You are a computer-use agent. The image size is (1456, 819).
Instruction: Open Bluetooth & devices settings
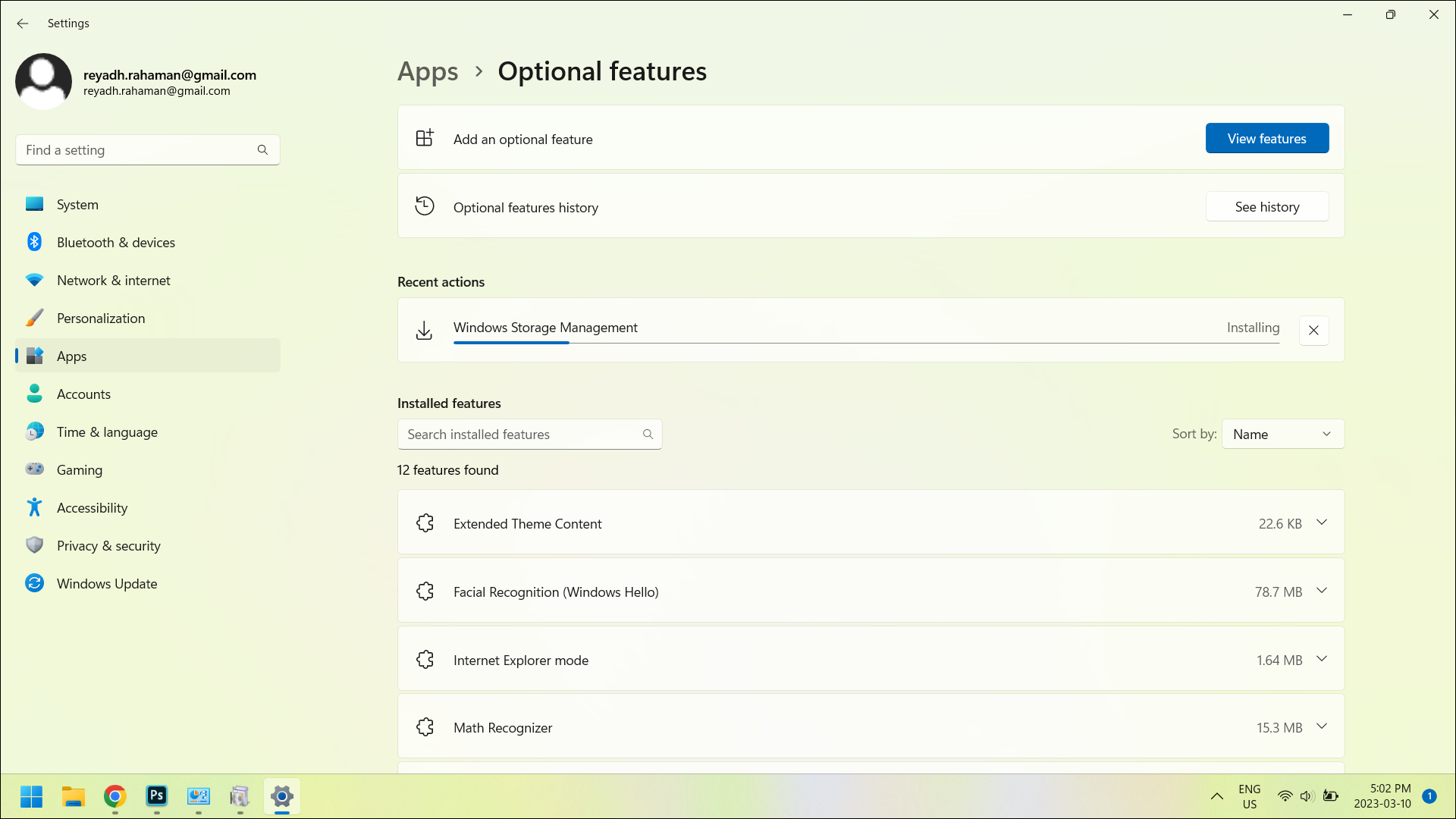116,241
